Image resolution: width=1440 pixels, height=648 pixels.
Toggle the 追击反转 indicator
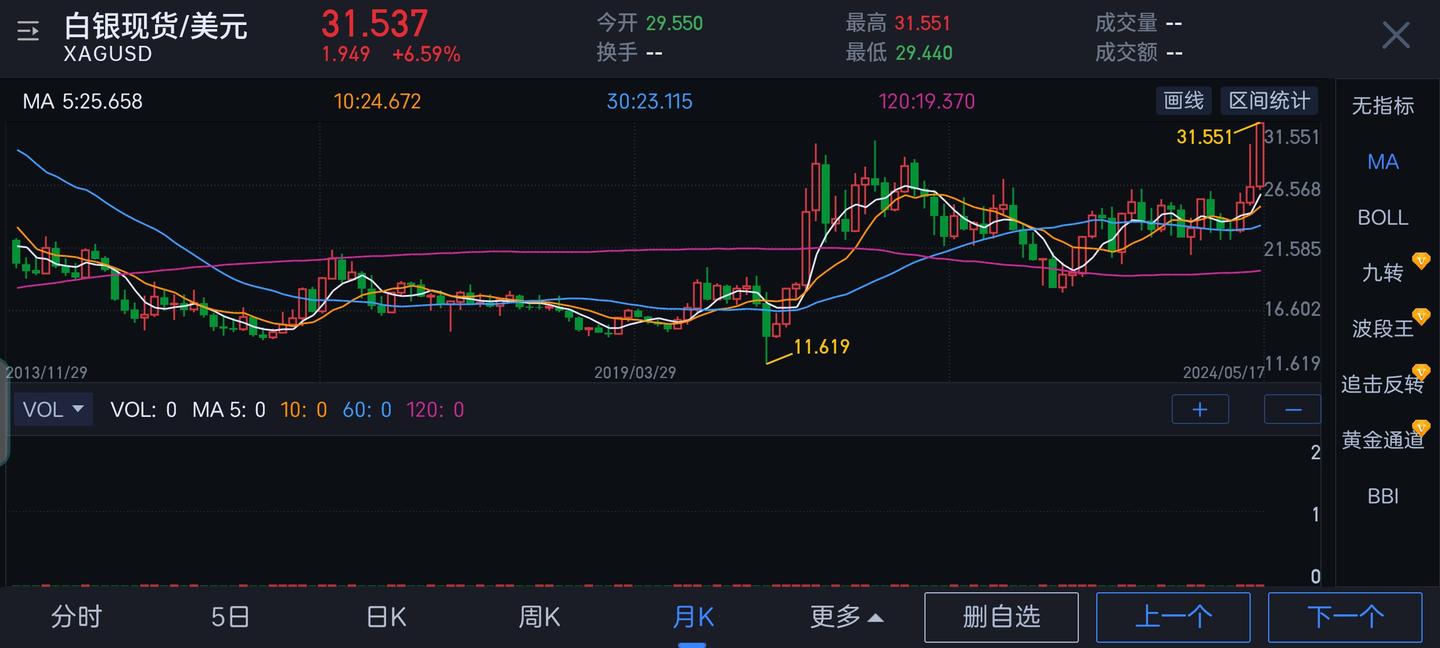point(1383,383)
